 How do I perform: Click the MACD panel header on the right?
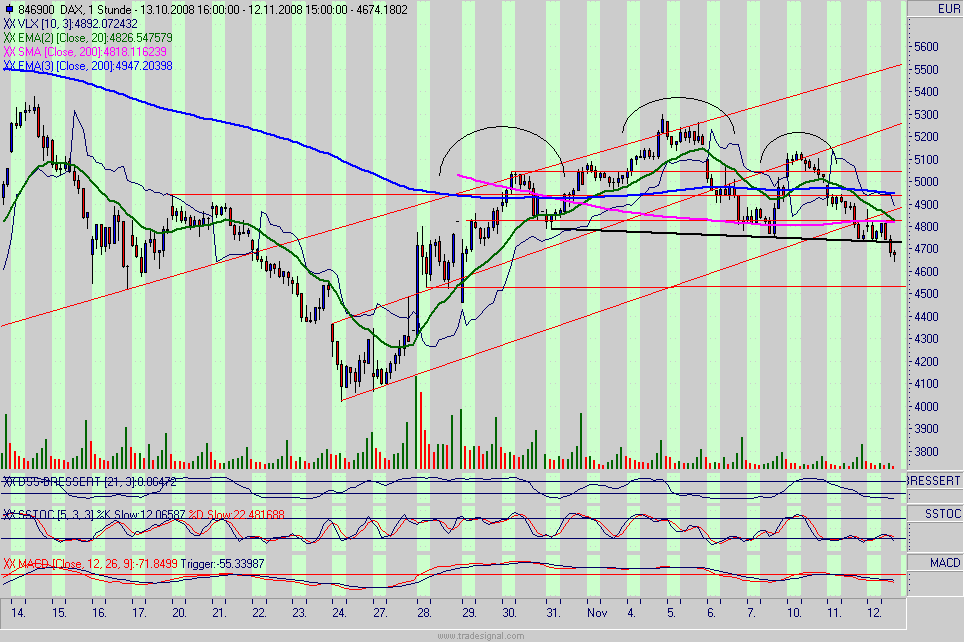pos(945,563)
